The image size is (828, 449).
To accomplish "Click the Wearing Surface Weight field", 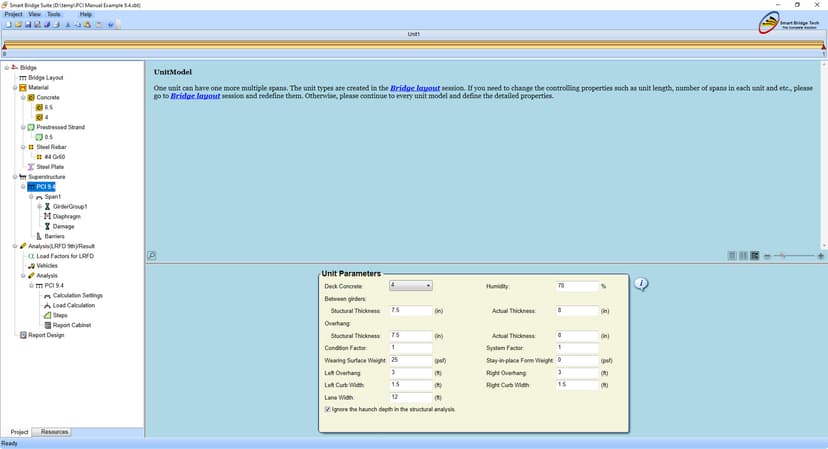I will click(x=411, y=360).
